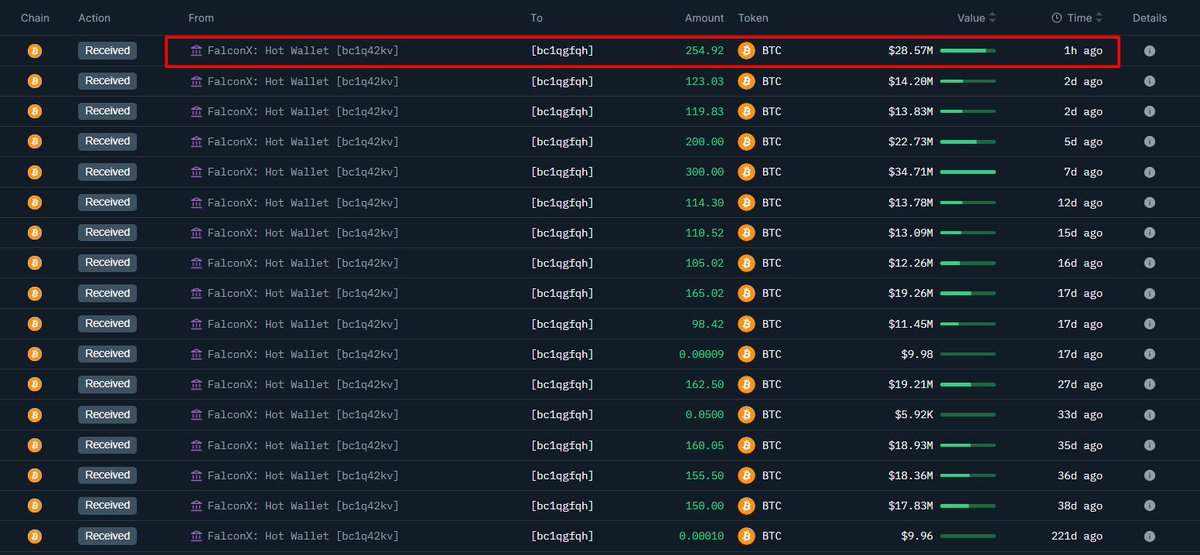Open recipient [bc1qgfqh] in 155.50 row
The image size is (1200, 555).
tap(562, 476)
